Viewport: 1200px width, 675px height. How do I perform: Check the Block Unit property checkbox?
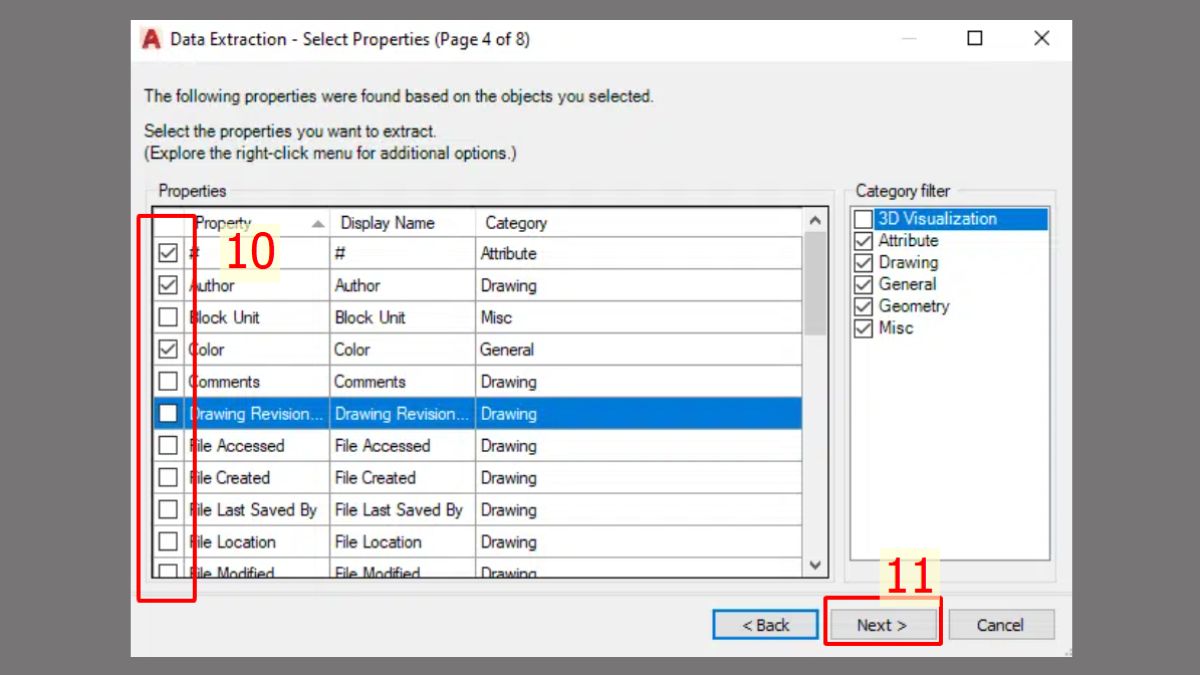[x=168, y=317]
